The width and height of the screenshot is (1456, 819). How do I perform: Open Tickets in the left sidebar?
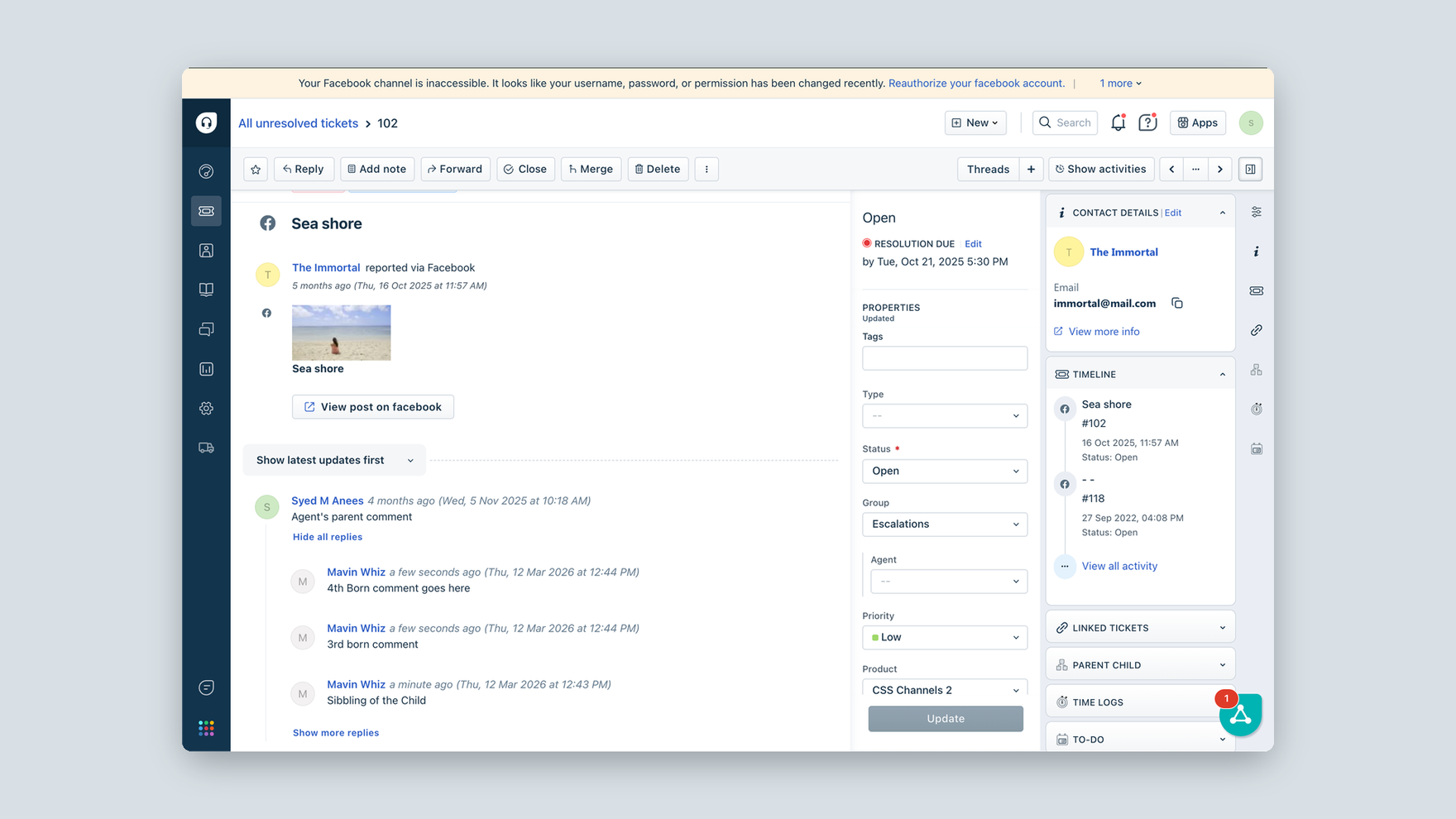tap(206, 211)
